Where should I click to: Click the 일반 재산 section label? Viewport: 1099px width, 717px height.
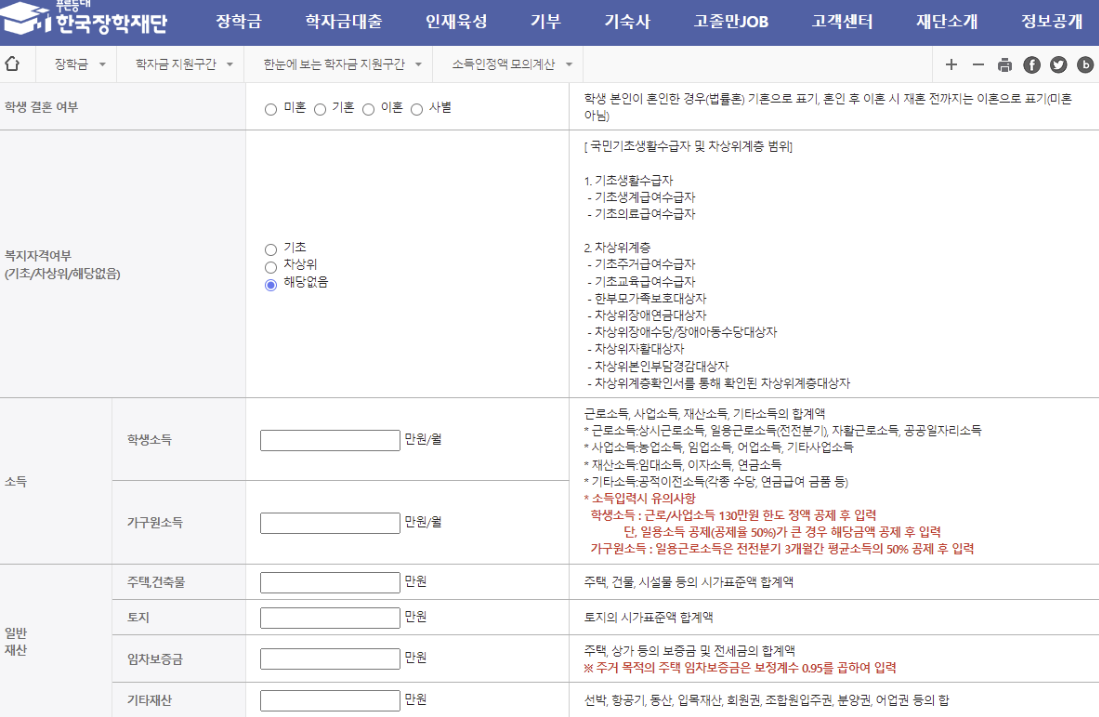[15, 641]
